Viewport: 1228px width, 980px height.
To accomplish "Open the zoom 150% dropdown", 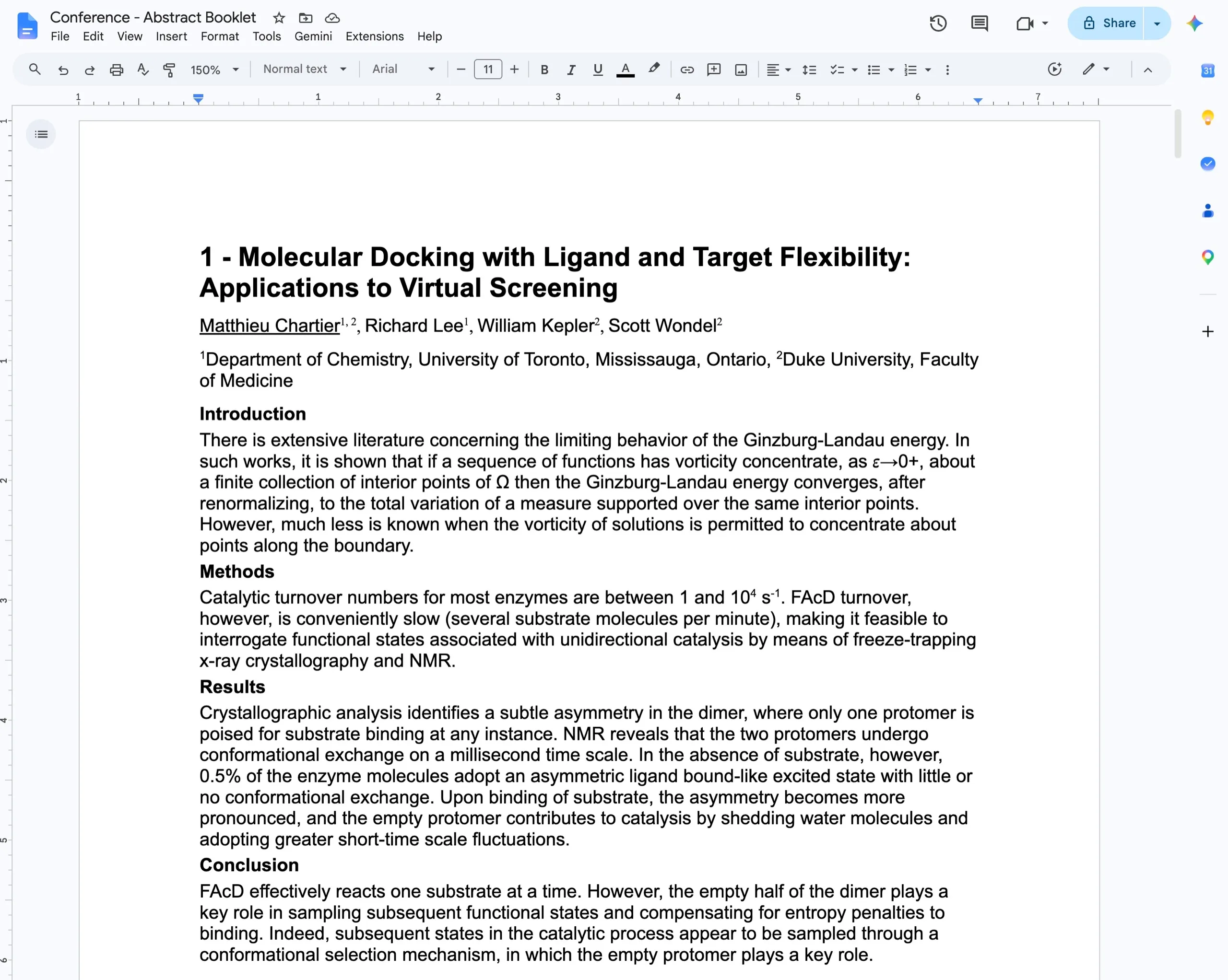I will 215,70.
